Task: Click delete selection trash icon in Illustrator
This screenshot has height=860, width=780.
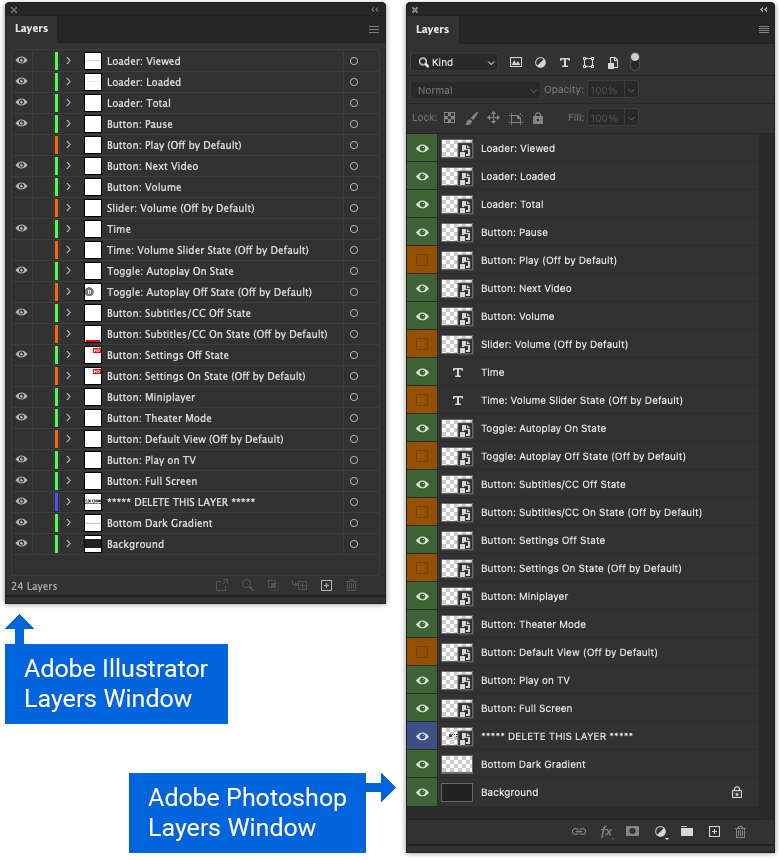Action: (352, 586)
